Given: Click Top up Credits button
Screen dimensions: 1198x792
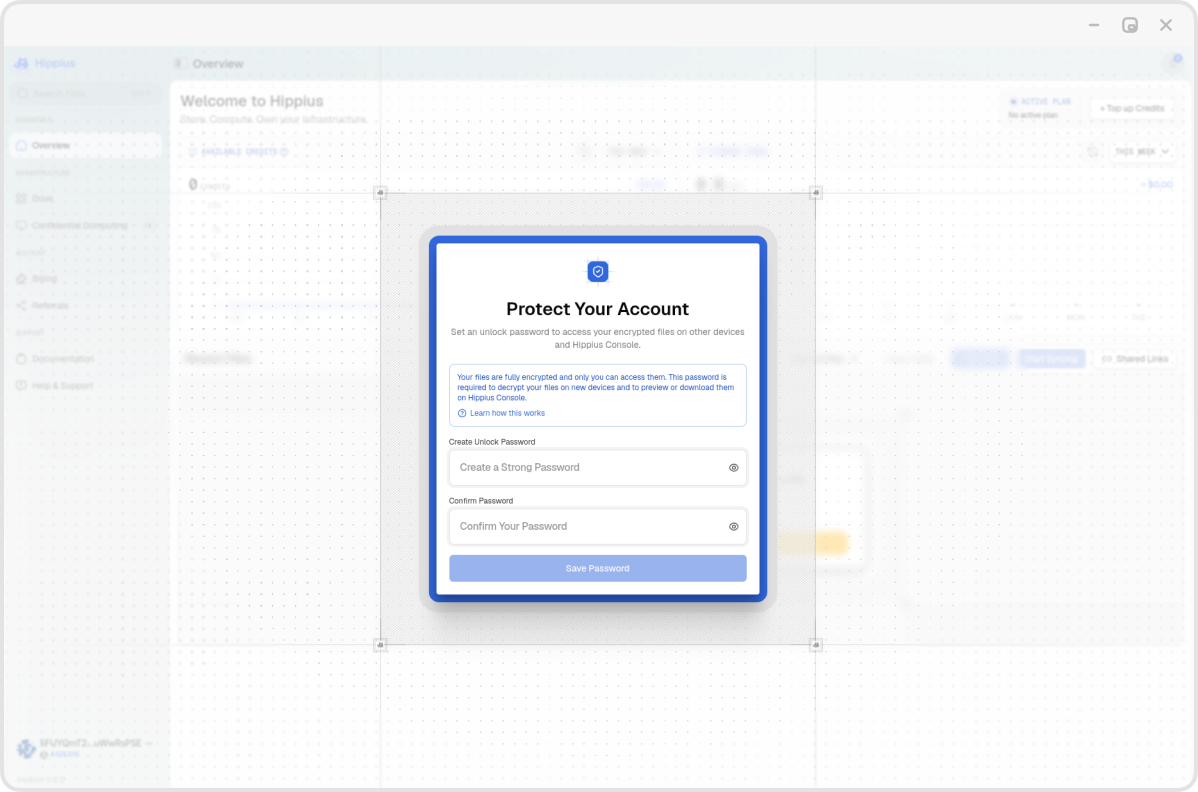Looking at the screenshot, I should pos(1132,108).
